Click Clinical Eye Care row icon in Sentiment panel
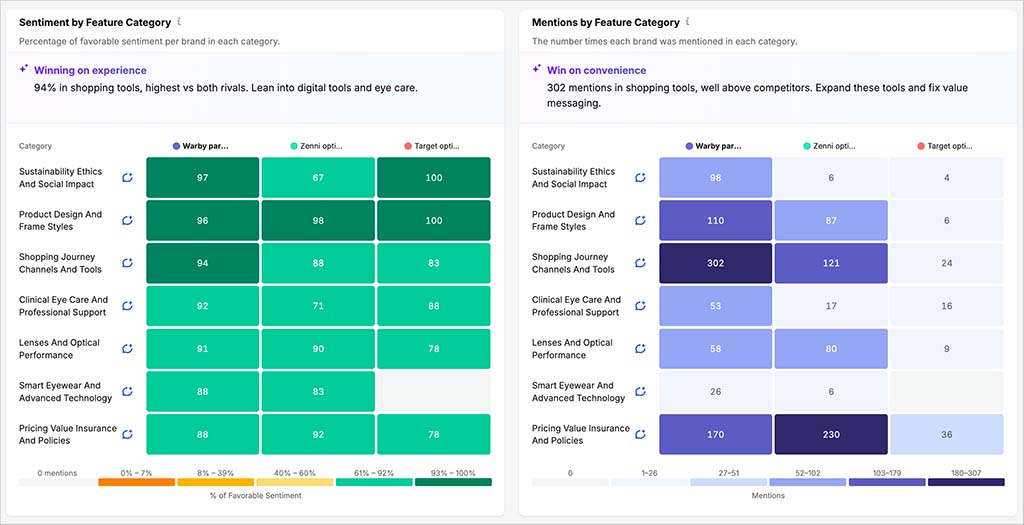This screenshot has height=525, width=1024. tap(127, 306)
